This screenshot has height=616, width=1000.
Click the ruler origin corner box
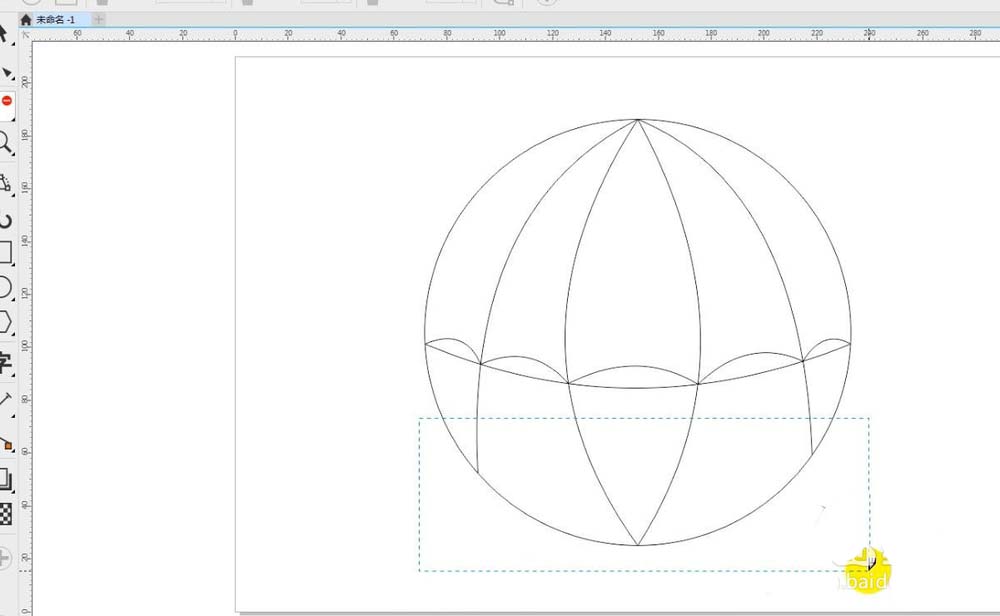click(x=26, y=35)
